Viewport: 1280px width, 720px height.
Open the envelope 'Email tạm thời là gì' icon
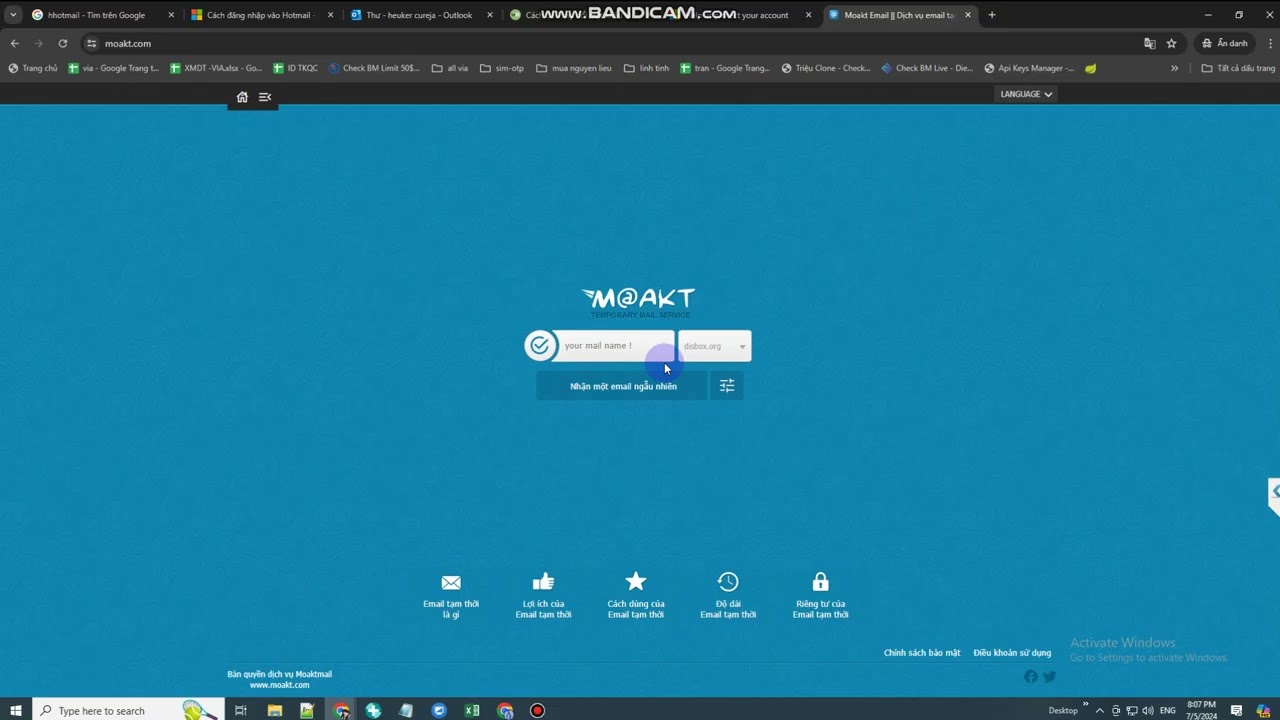tap(451, 582)
